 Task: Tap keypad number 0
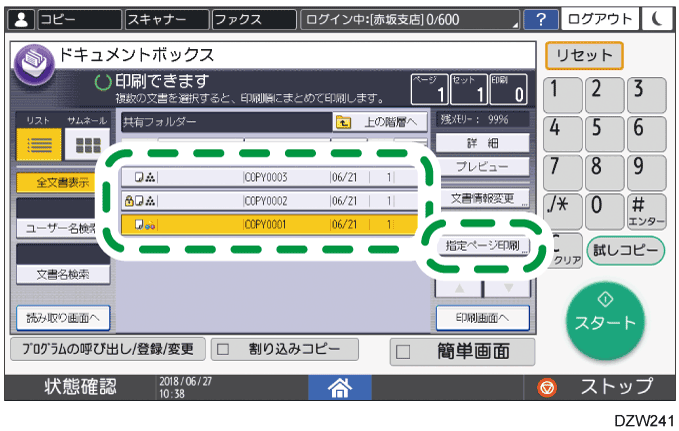(605, 211)
